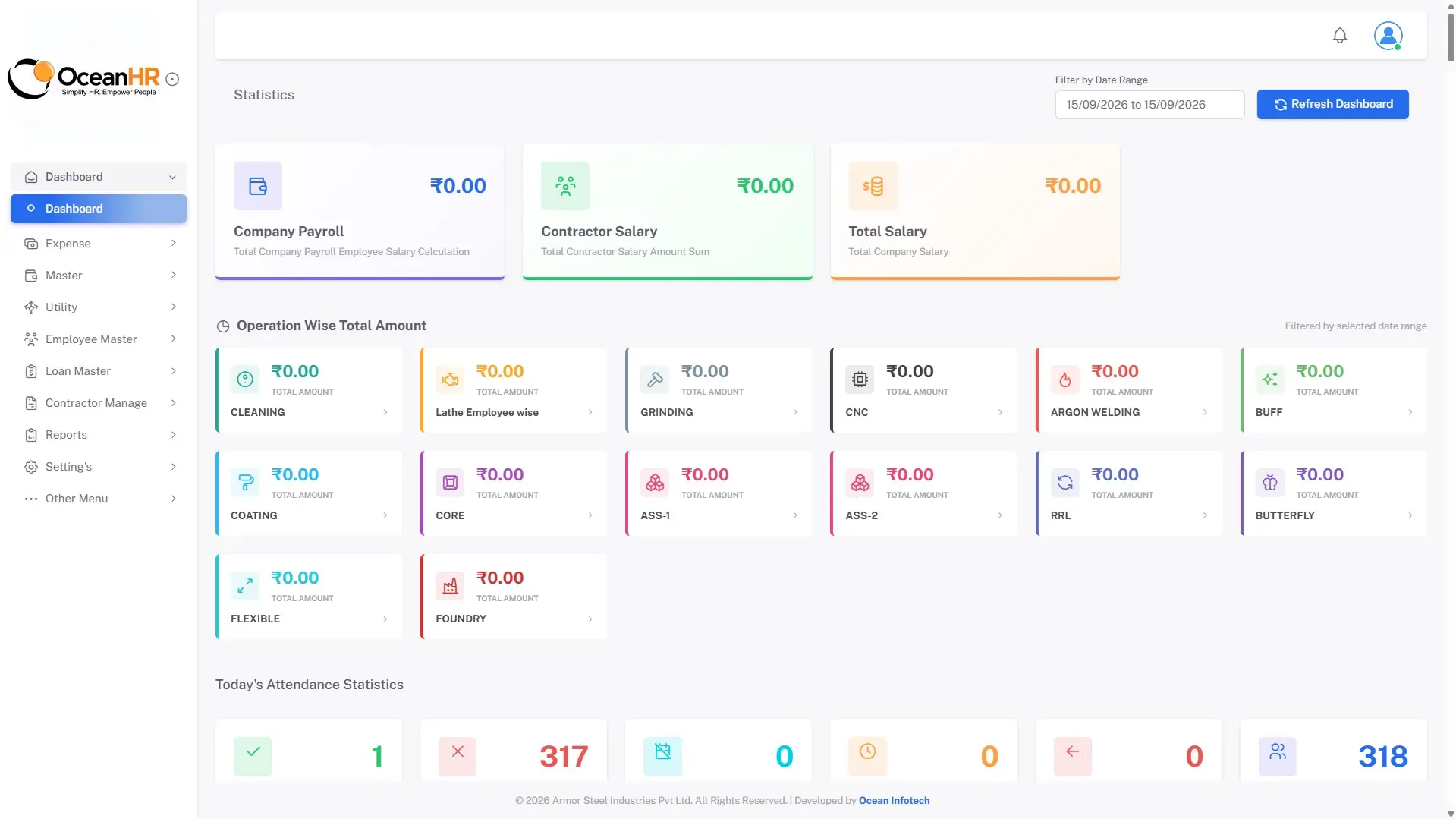Open the Contractor Manage menu
This screenshot has height=819, width=1456.
coord(99,403)
